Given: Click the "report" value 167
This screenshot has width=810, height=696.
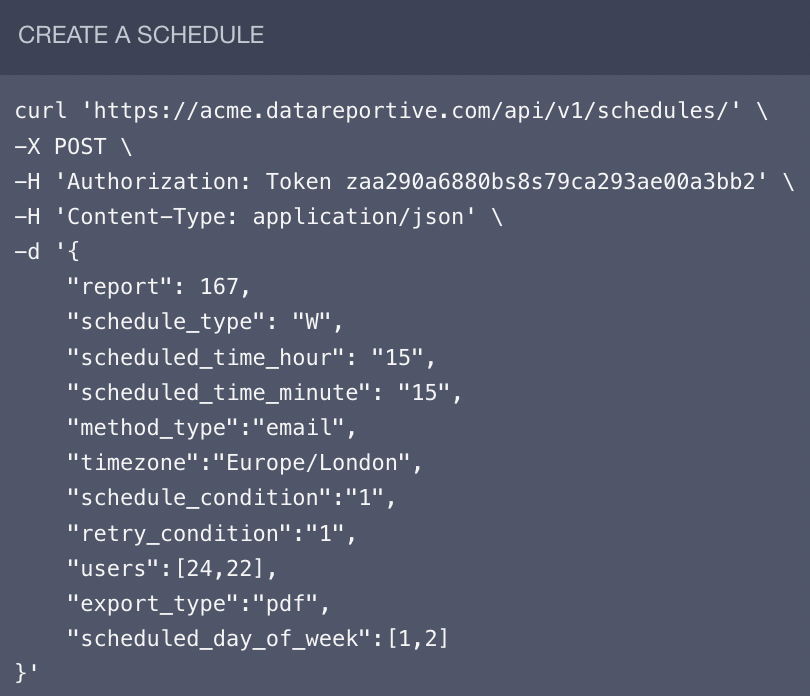Looking at the screenshot, I should click(219, 287).
